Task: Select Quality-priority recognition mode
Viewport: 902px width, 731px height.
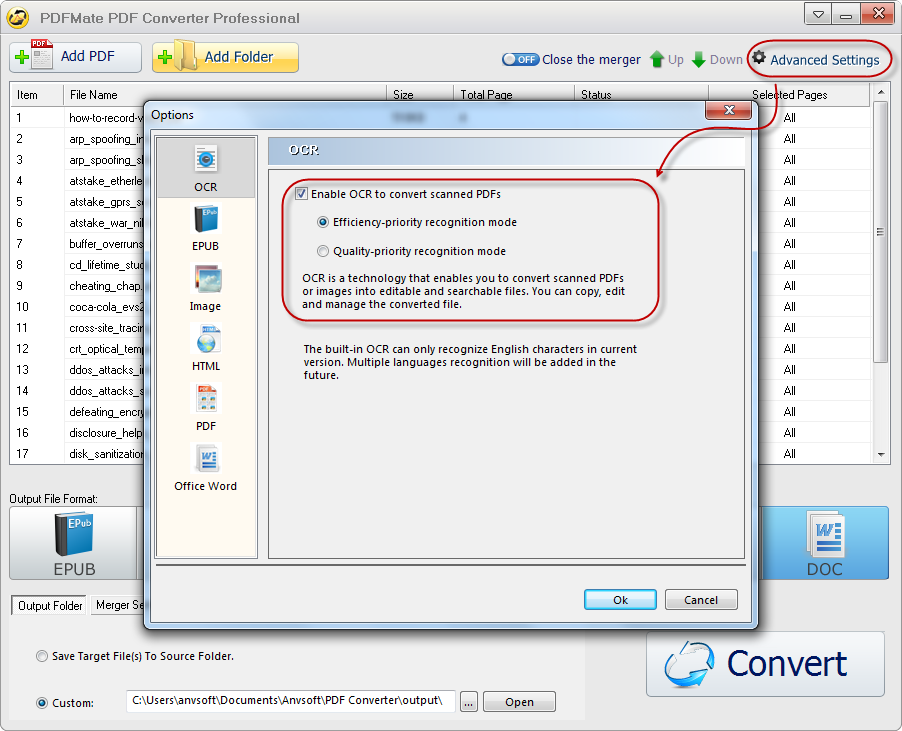Action: 323,251
